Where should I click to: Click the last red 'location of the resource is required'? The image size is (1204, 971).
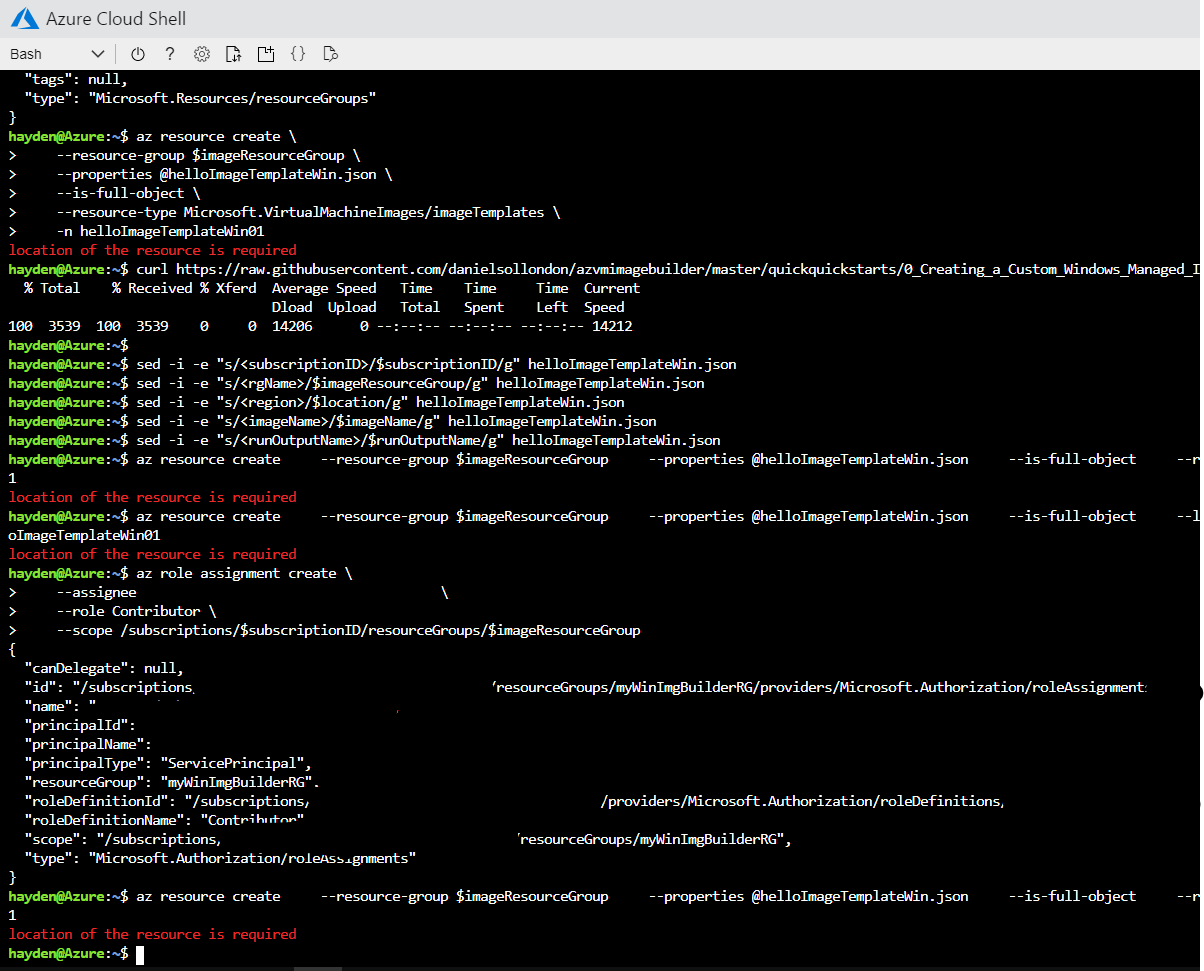(152, 934)
